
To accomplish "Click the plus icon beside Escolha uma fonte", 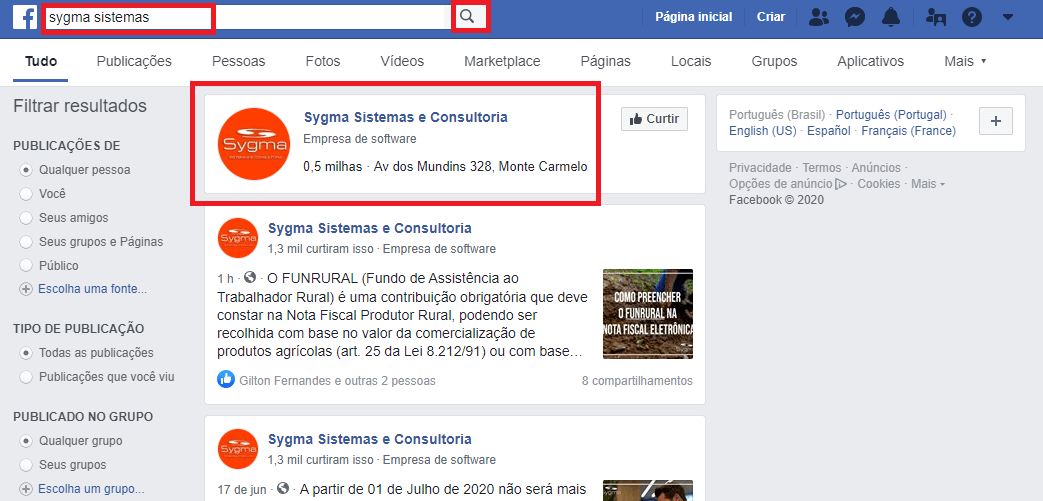I will click(x=26, y=289).
